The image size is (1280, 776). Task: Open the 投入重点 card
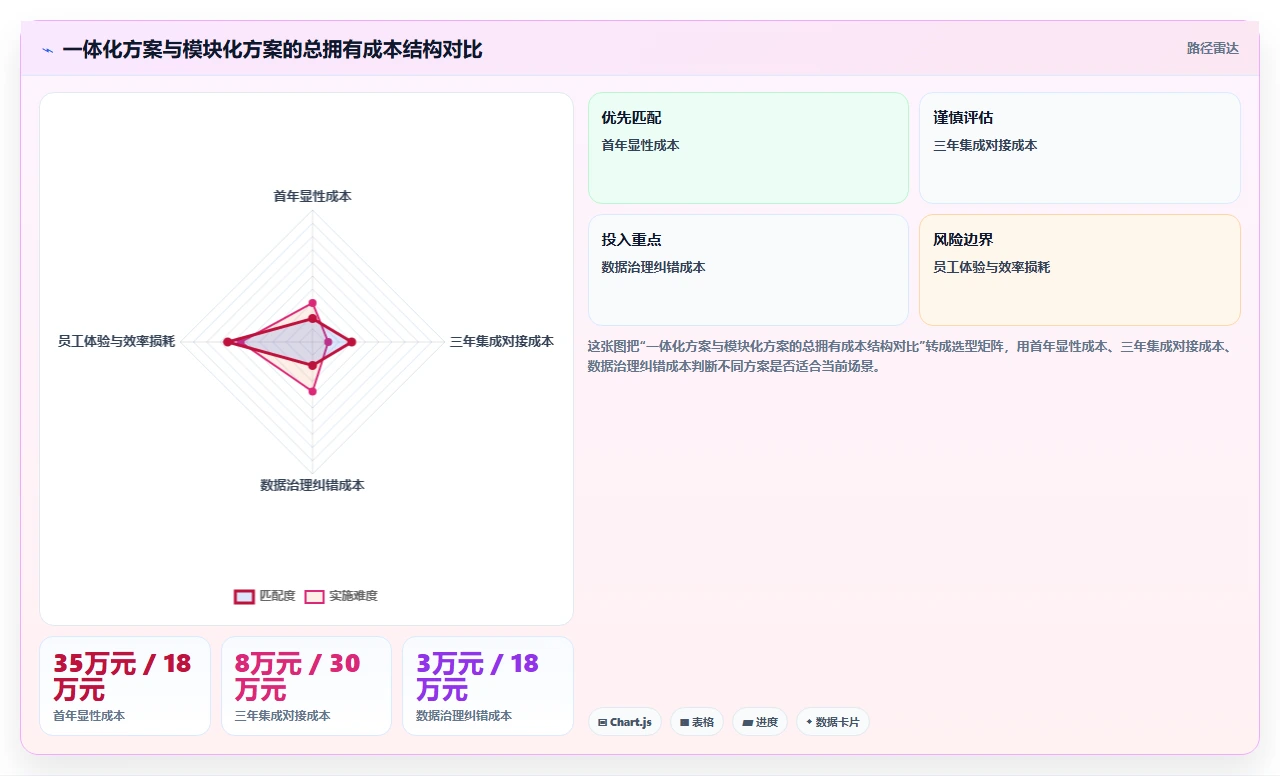click(748, 270)
